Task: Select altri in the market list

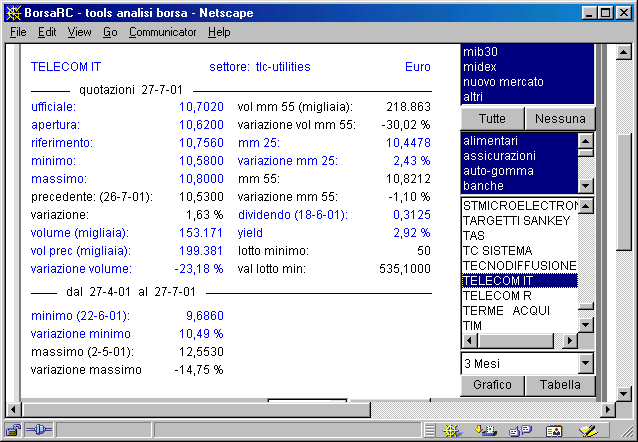Action: 527,97
